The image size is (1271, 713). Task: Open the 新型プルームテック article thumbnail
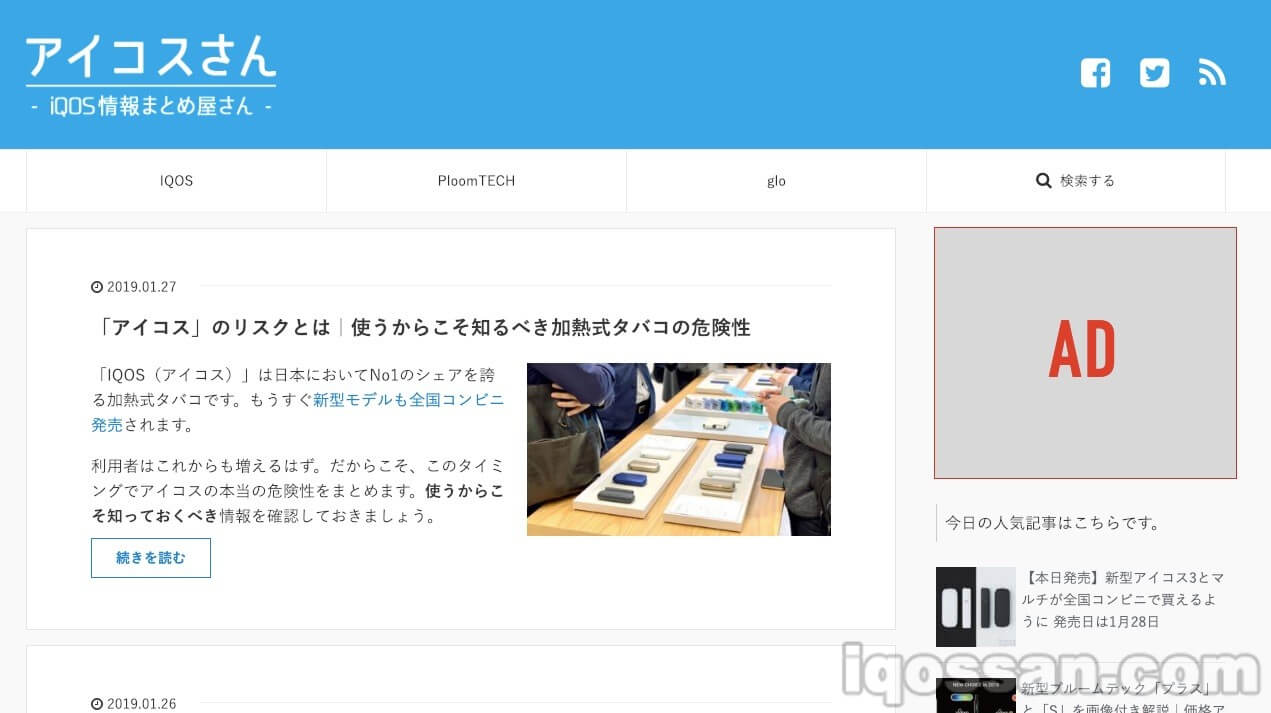976,696
